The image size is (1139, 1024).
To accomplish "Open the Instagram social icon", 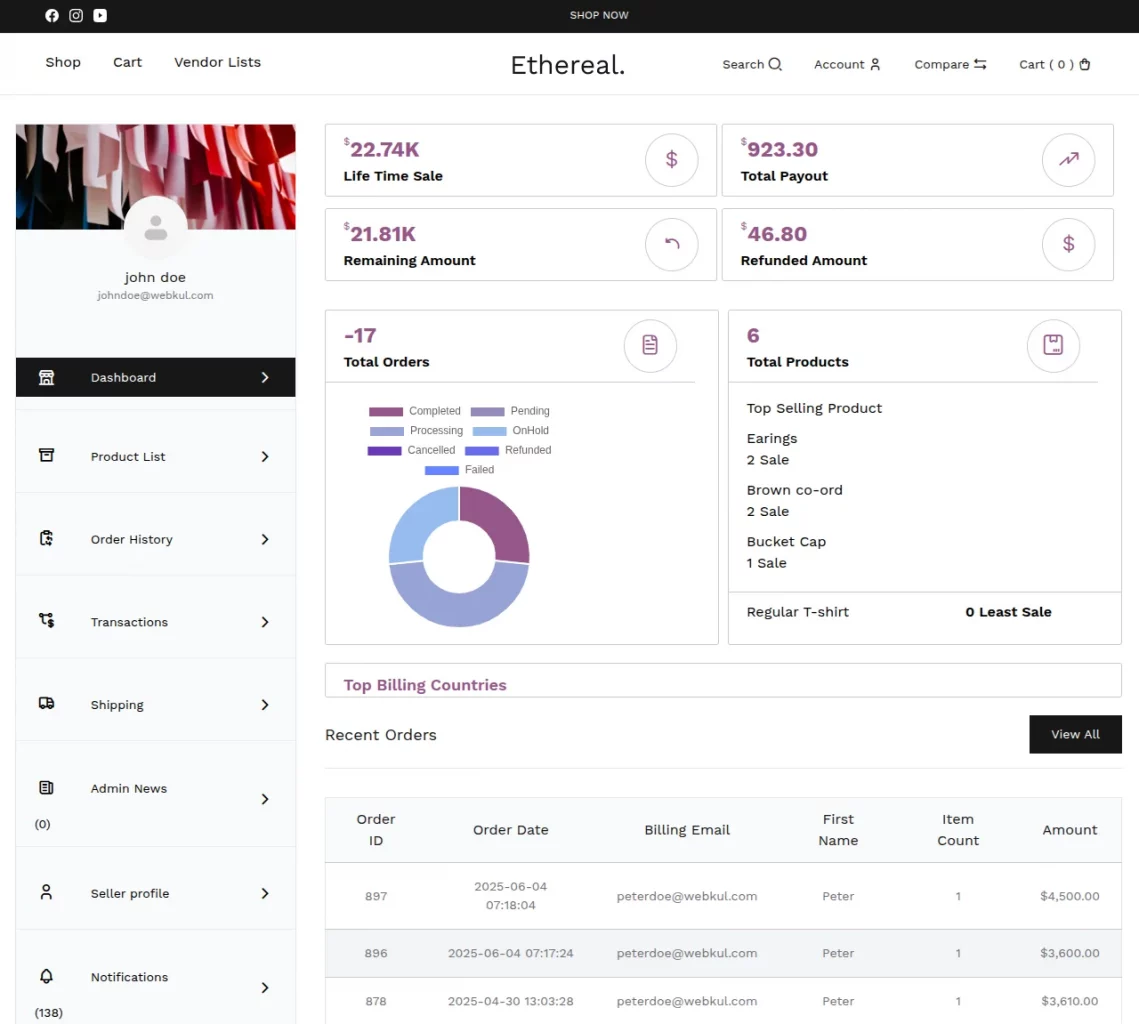I will 75,15.
